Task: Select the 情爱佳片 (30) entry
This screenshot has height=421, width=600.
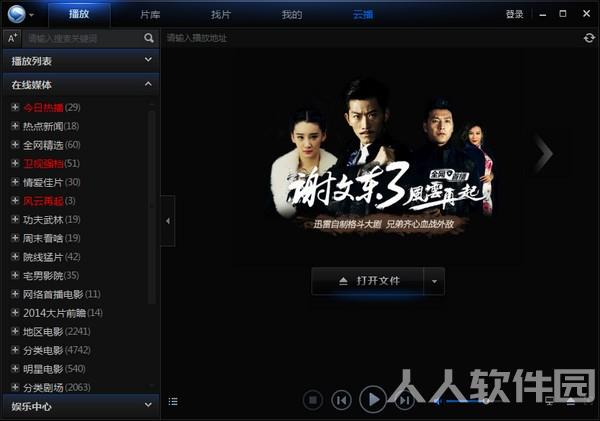Action: [x=52, y=182]
